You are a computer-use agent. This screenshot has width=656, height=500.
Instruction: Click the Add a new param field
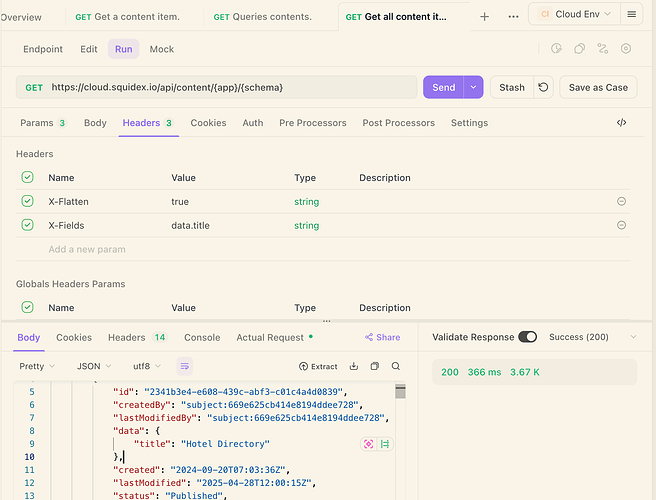click(x=87, y=249)
